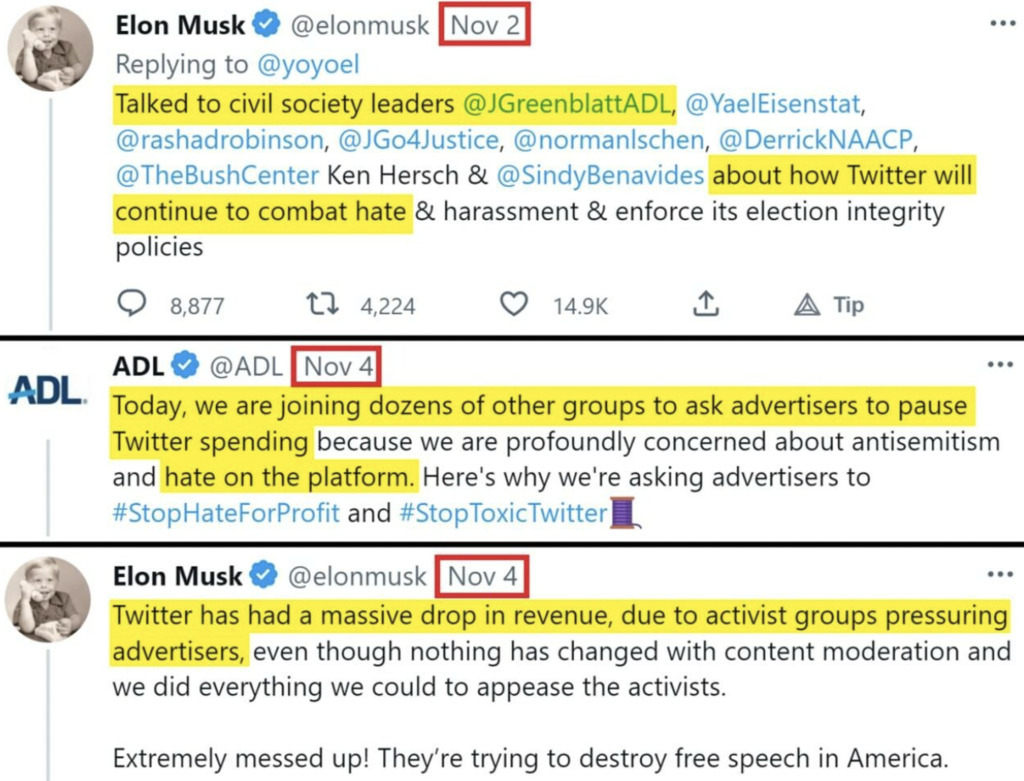Click the verified badge beside ADL name

(185, 367)
